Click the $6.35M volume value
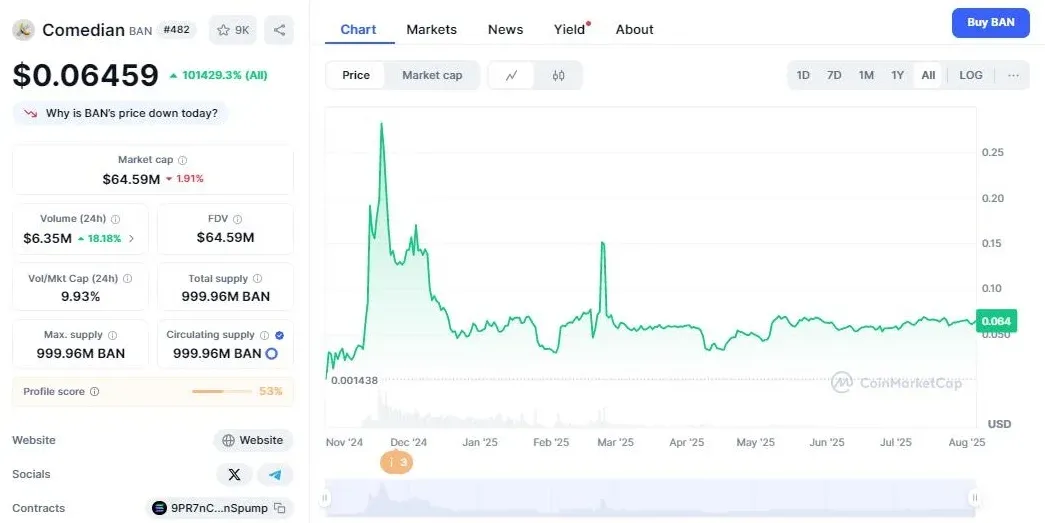Viewport: 1045px width, 523px height. tap(47, 239)
